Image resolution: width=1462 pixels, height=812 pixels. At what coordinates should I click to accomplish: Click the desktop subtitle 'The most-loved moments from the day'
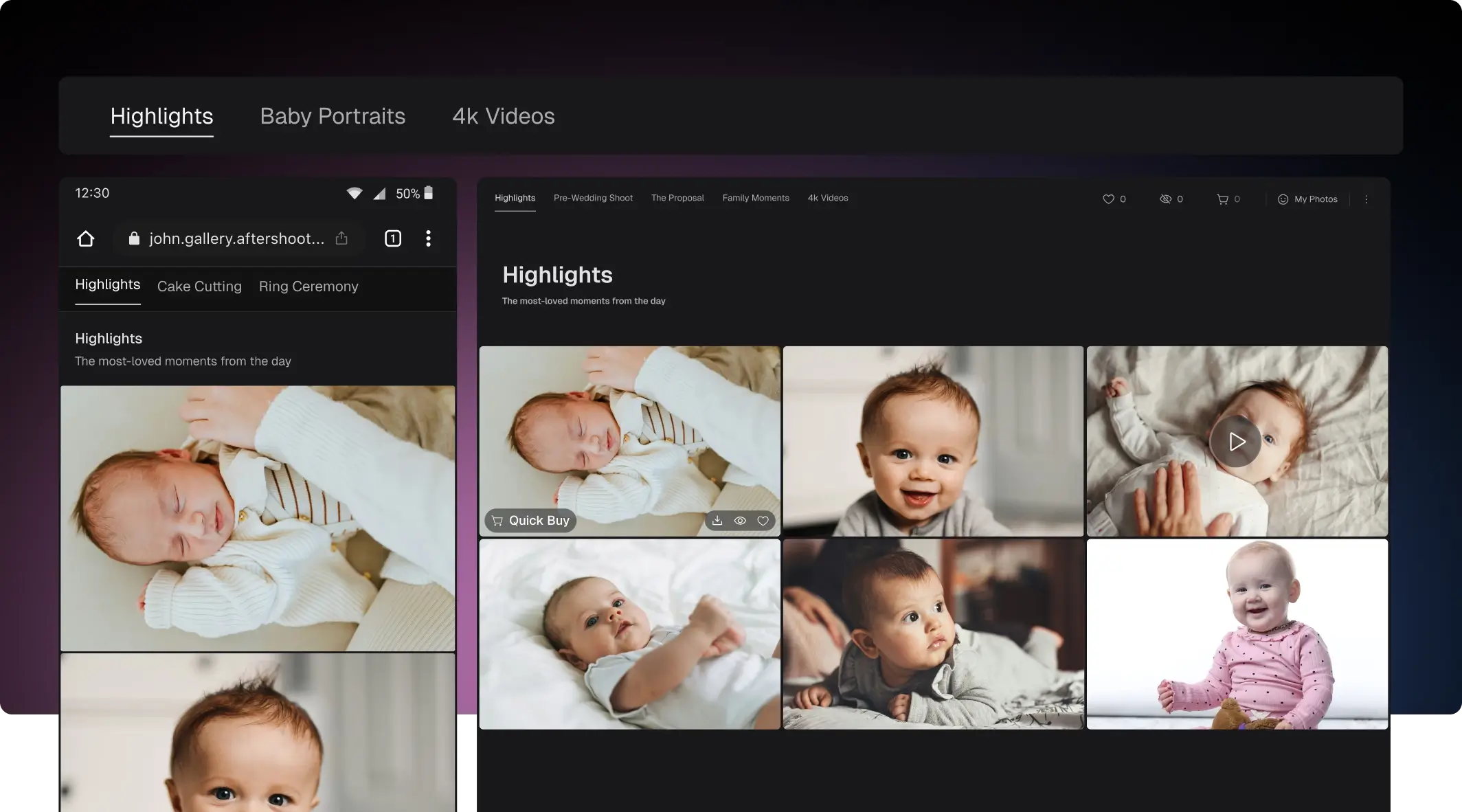(x=583, y=301)
